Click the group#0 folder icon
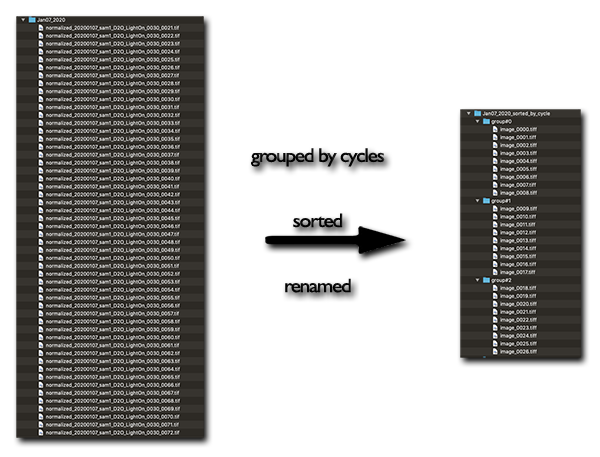This screenshot has width=600, height=457. (485, 122)
